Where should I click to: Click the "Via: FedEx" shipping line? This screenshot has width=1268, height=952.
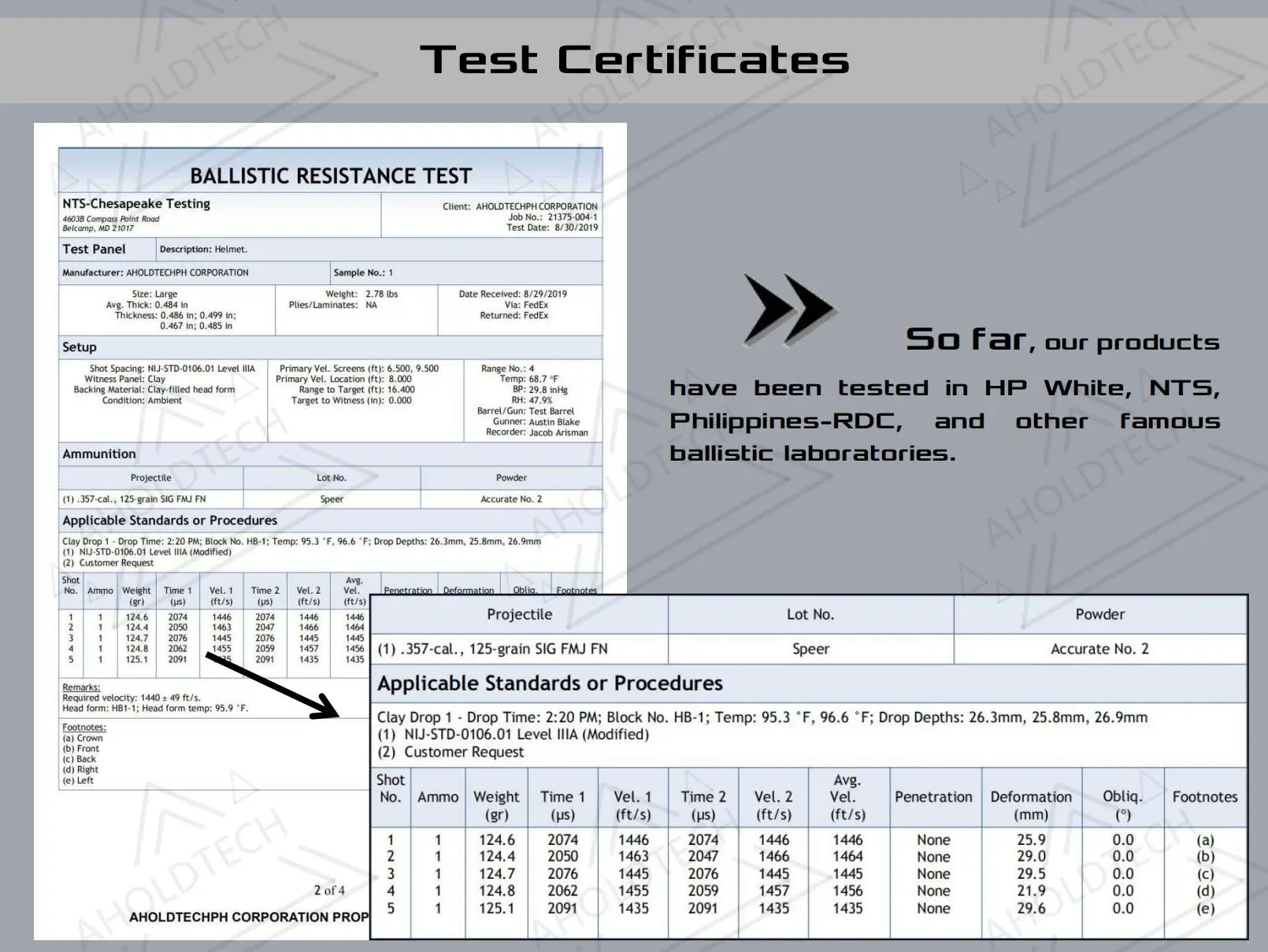(x=526, y=305)
